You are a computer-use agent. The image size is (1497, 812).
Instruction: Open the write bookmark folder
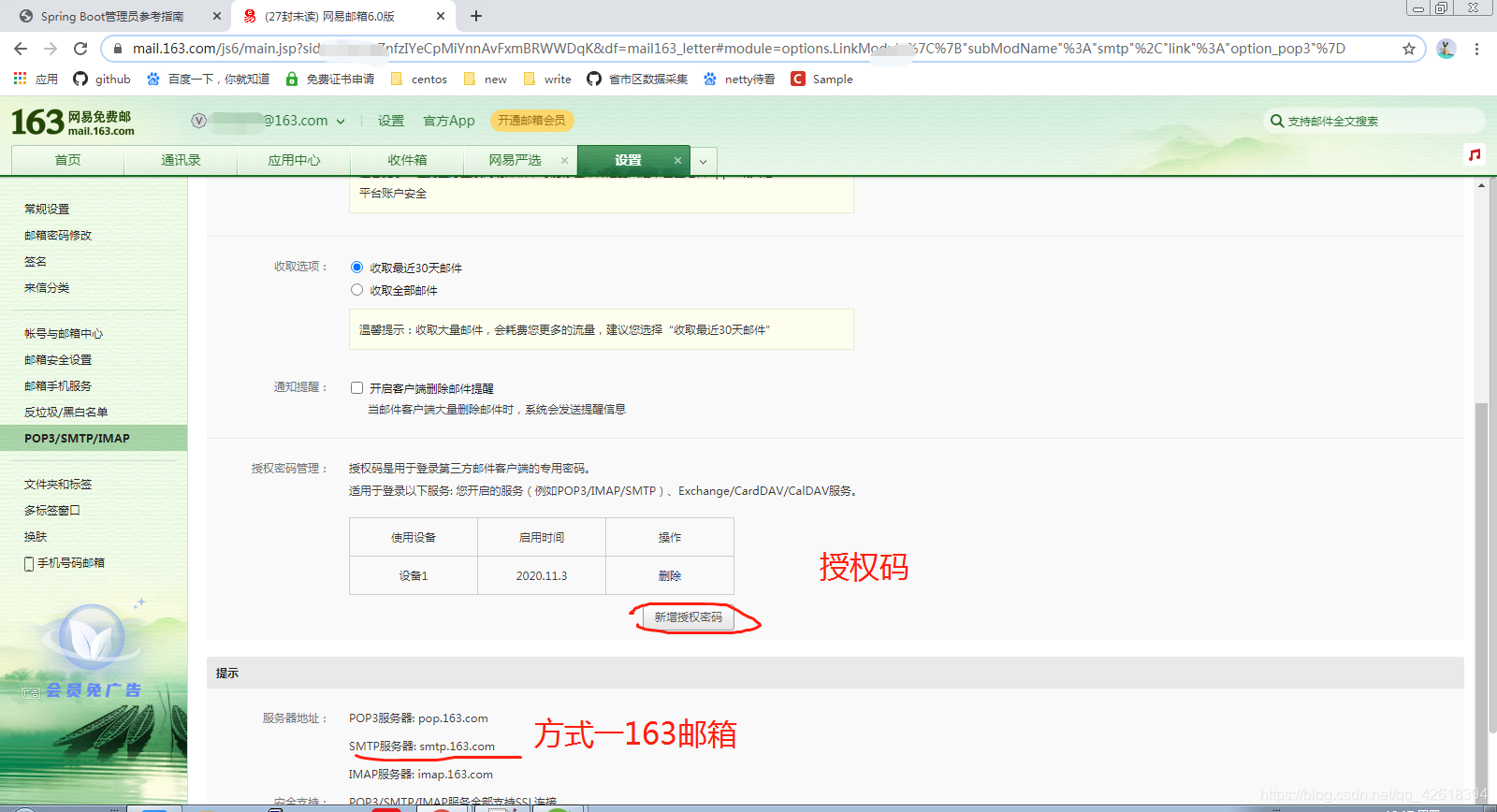coord(547,79)
